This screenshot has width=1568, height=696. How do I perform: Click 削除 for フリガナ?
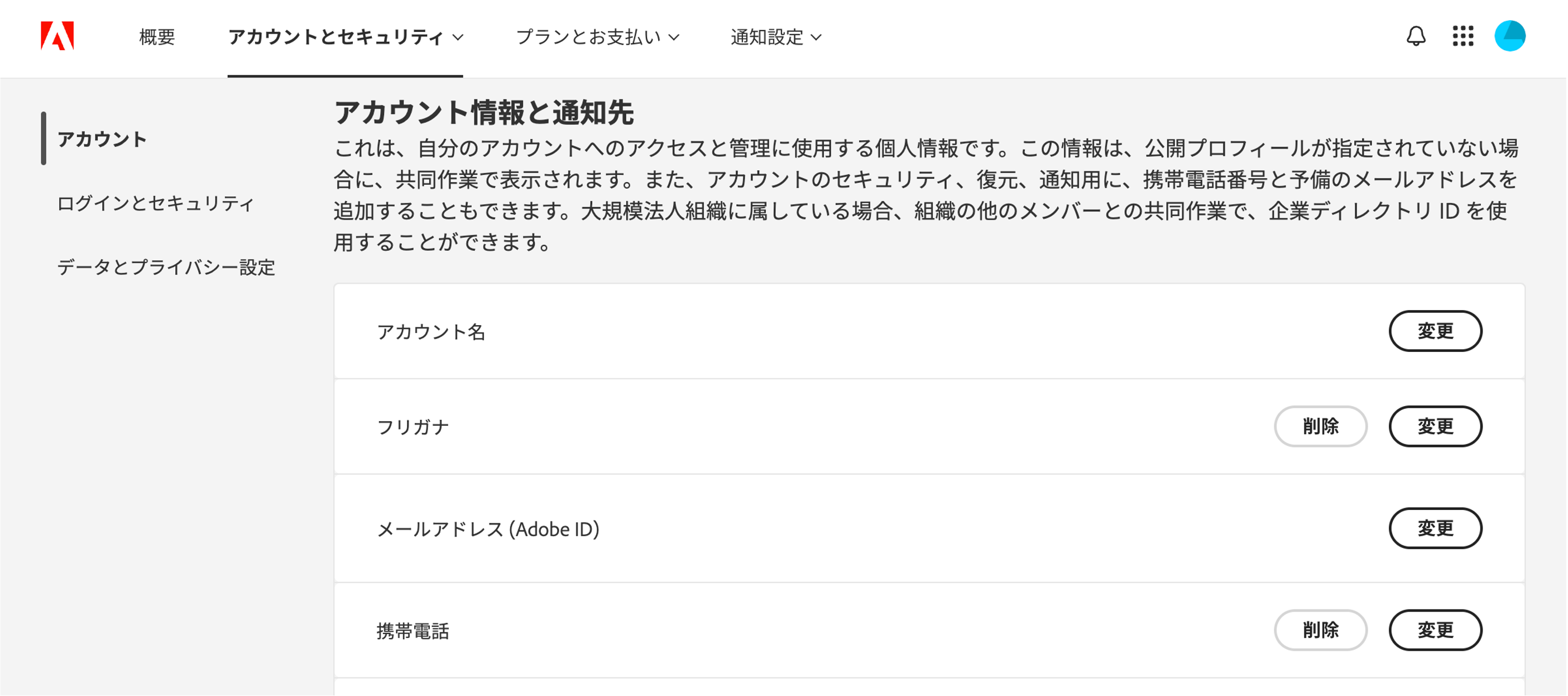click(x=1320, y=426)
